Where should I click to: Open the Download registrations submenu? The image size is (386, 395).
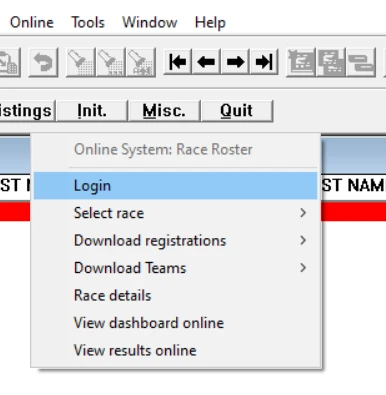[175, 241]
